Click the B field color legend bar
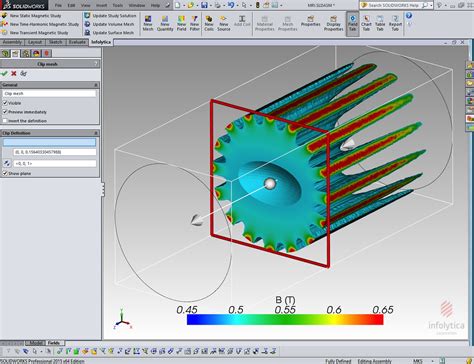474x364 pixels. point(285,319)
